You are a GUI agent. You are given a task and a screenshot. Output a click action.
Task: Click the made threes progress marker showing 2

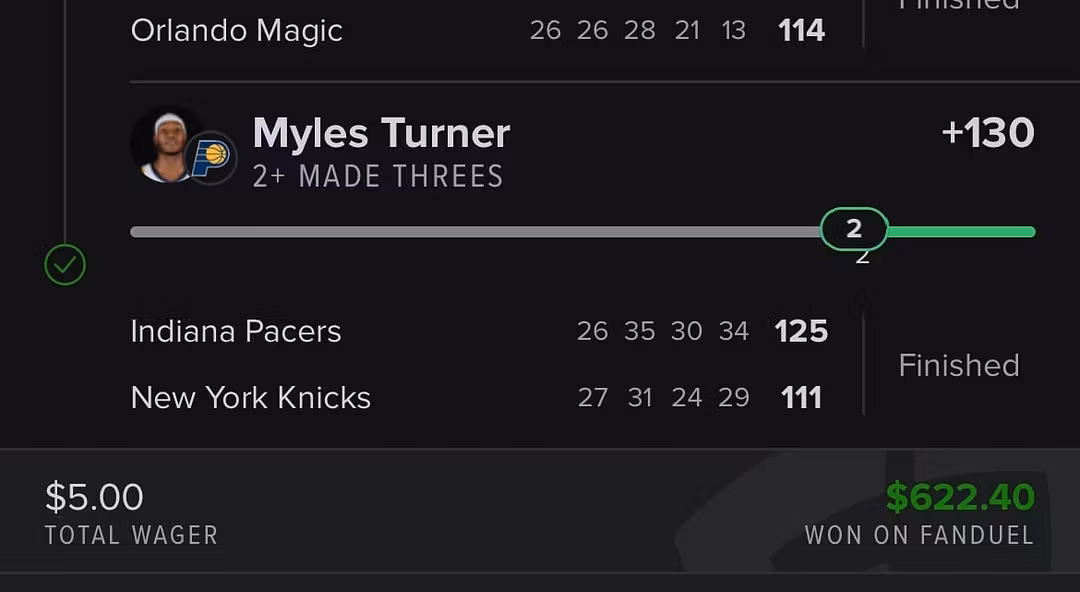(x=854, y=230)
